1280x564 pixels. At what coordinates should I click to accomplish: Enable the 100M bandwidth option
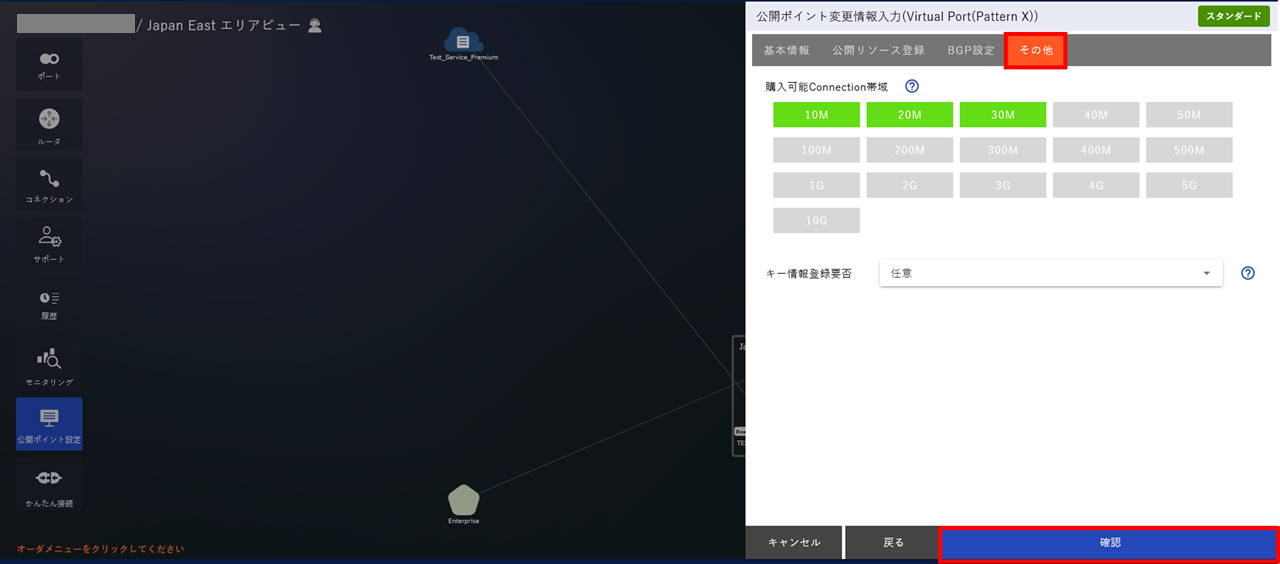(x=816, y=150)
